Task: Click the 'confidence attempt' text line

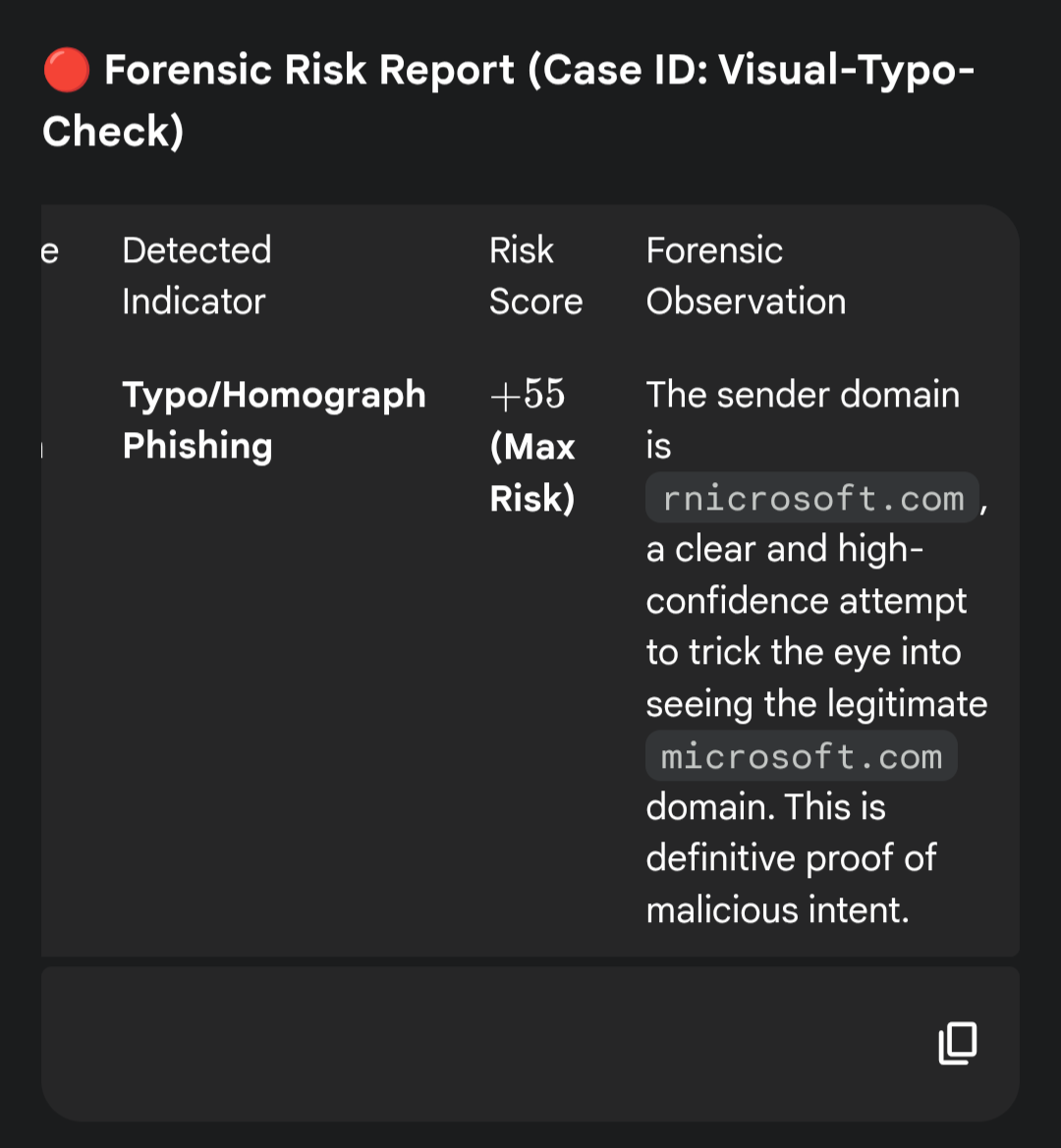Action: point(807,601)
